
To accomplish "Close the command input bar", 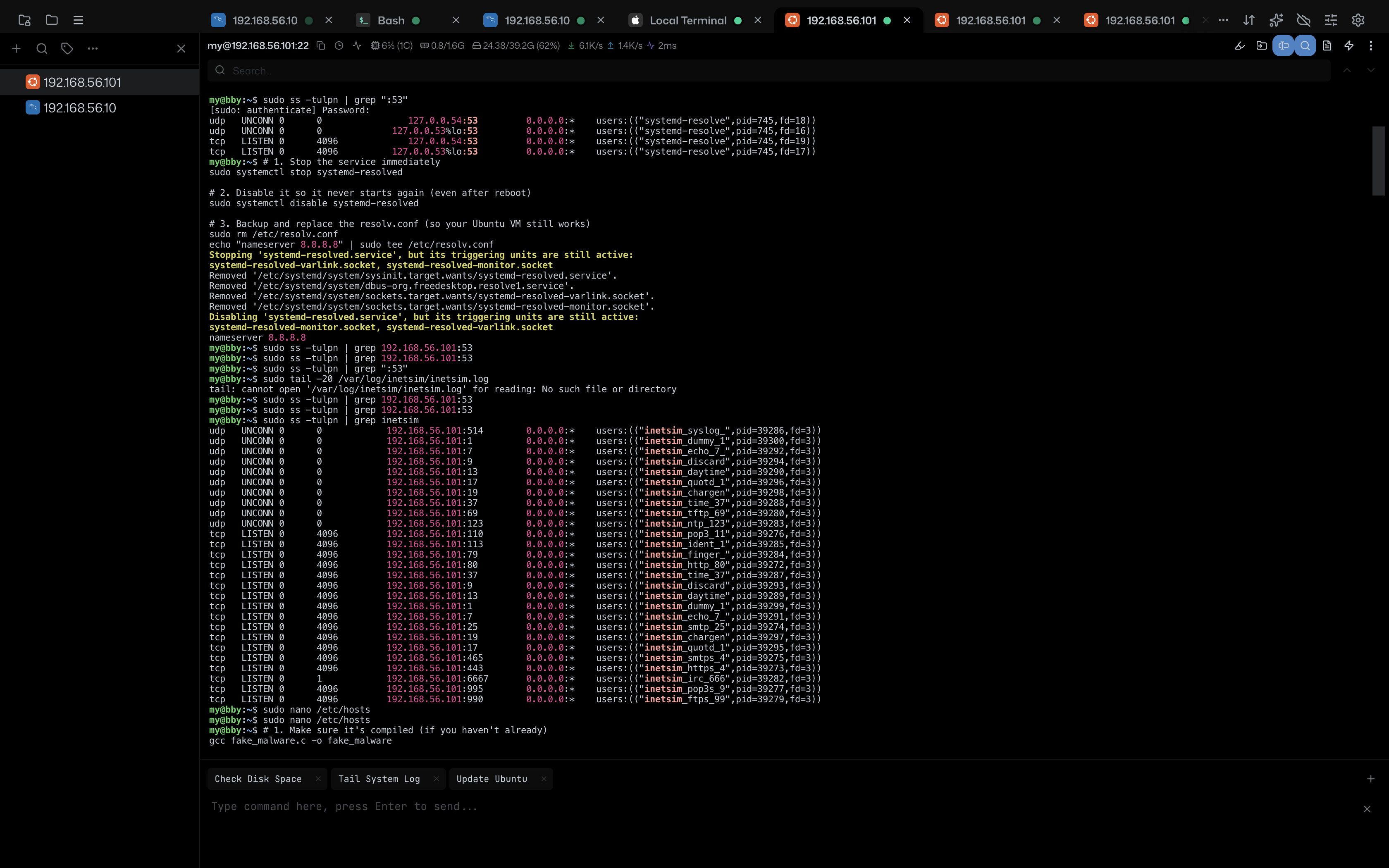I will [1367, 809].
